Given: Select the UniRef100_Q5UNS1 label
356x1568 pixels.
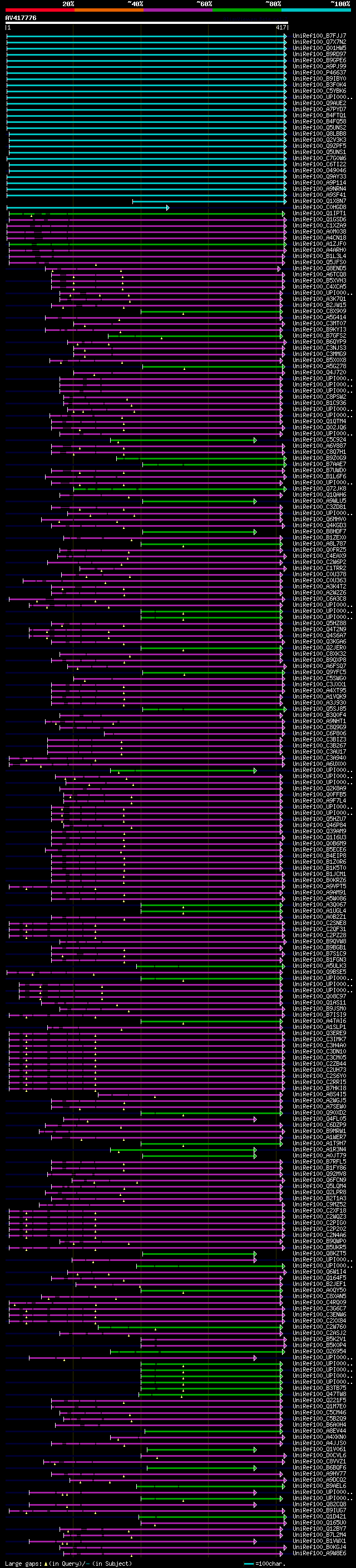Looking at the screenshot, I should [x=319, y=152].
